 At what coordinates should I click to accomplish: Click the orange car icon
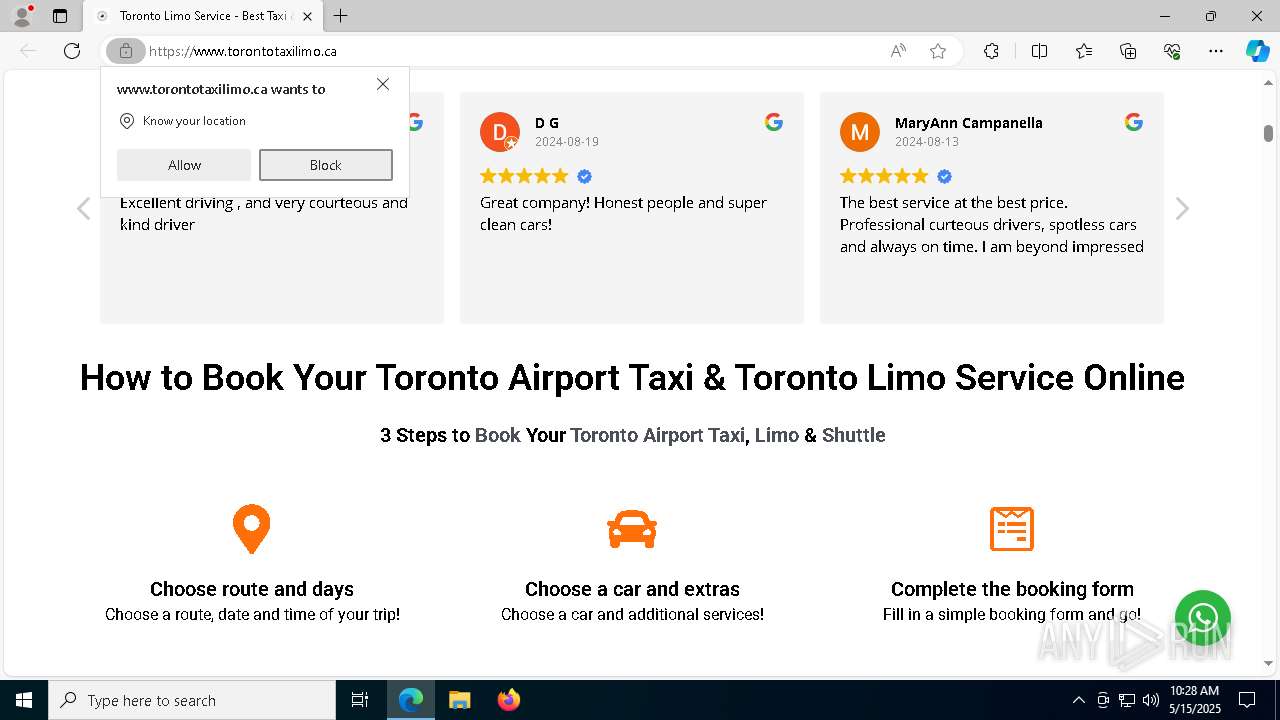click(x=632, y=529)
